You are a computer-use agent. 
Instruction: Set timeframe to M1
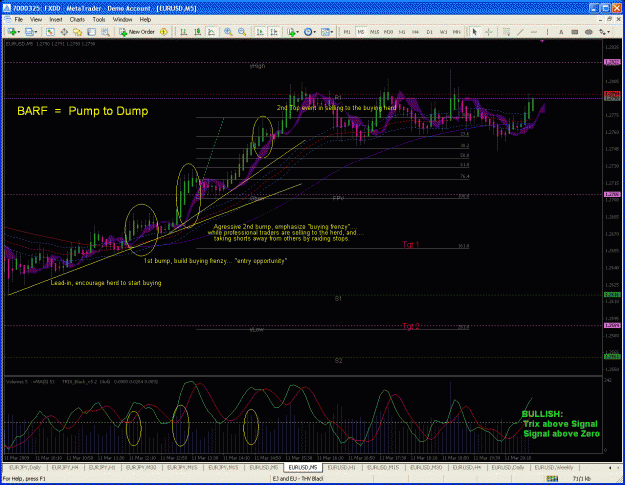point(347,32)
